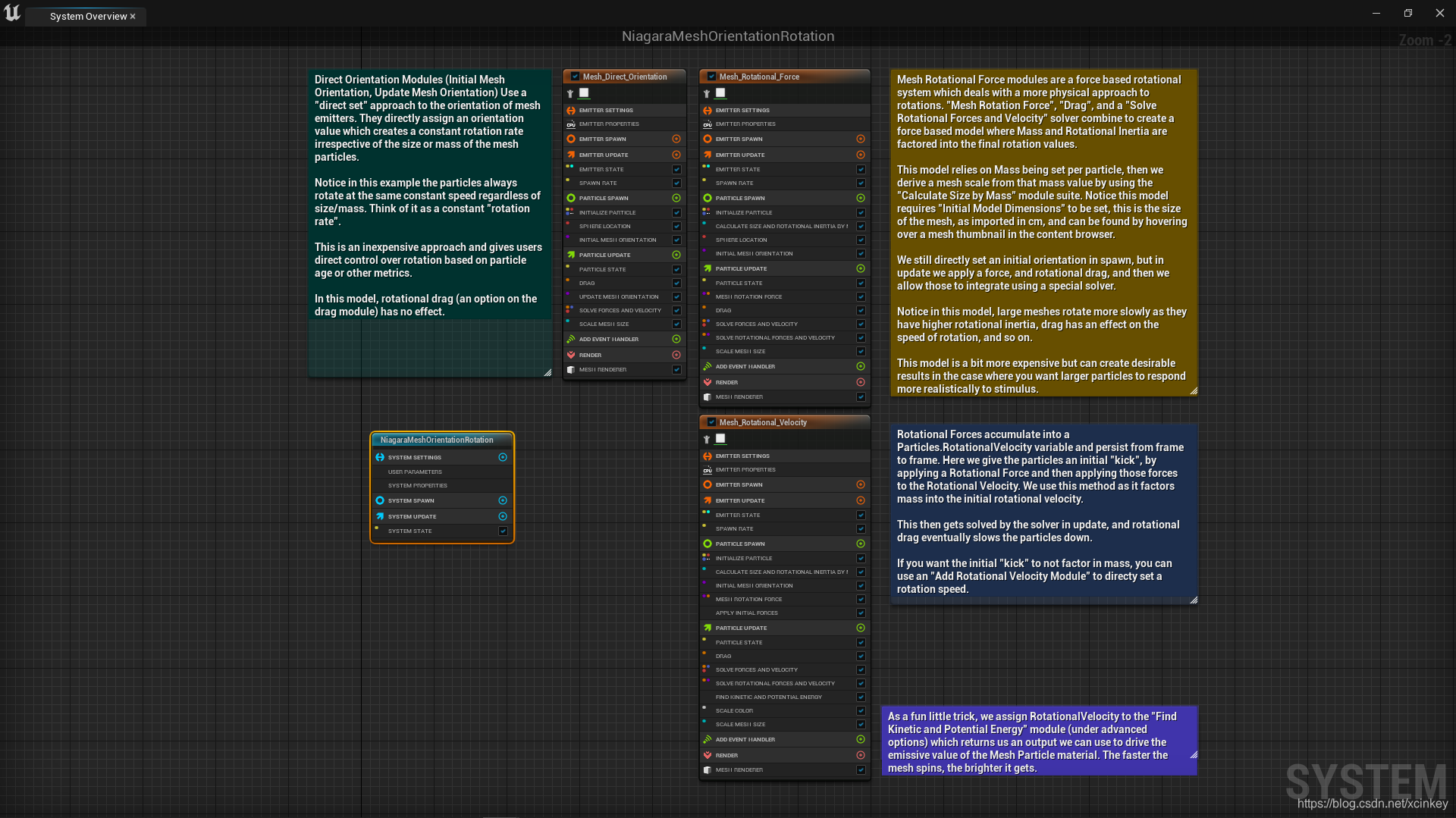
Task: Select User Parameters in system node
Action: pyautogui.click(x=442, y=472)
